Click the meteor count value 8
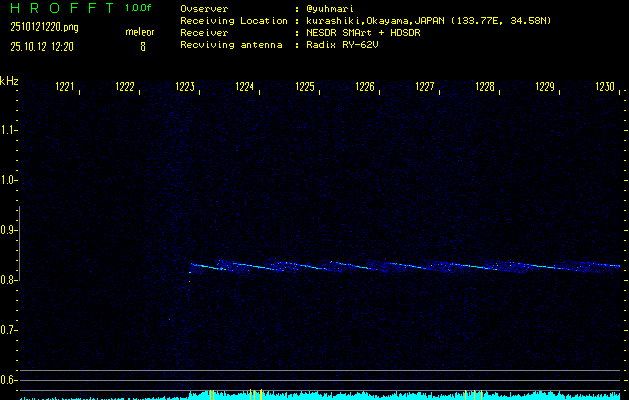 coord(142,46)
